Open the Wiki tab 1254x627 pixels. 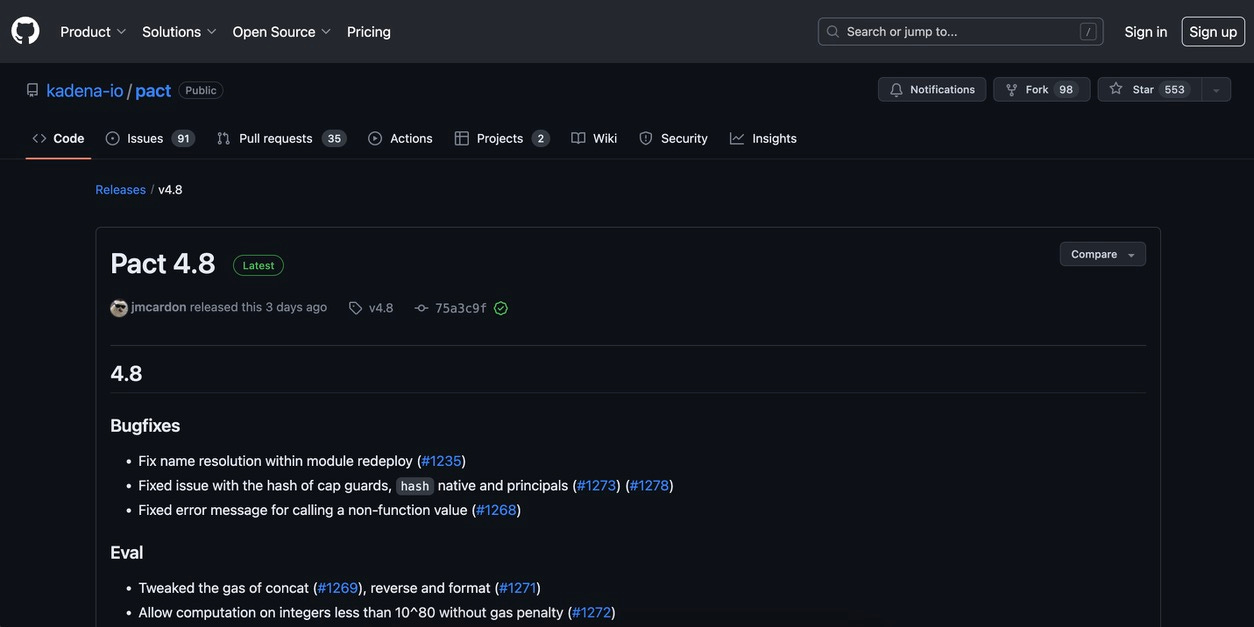(594, 139)
